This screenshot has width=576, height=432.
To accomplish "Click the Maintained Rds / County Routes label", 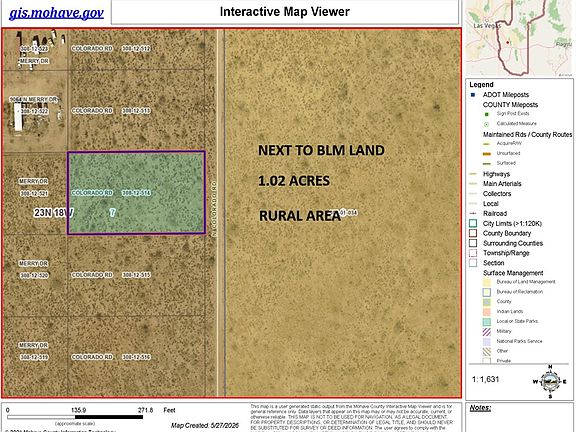I will pos(528,134).
